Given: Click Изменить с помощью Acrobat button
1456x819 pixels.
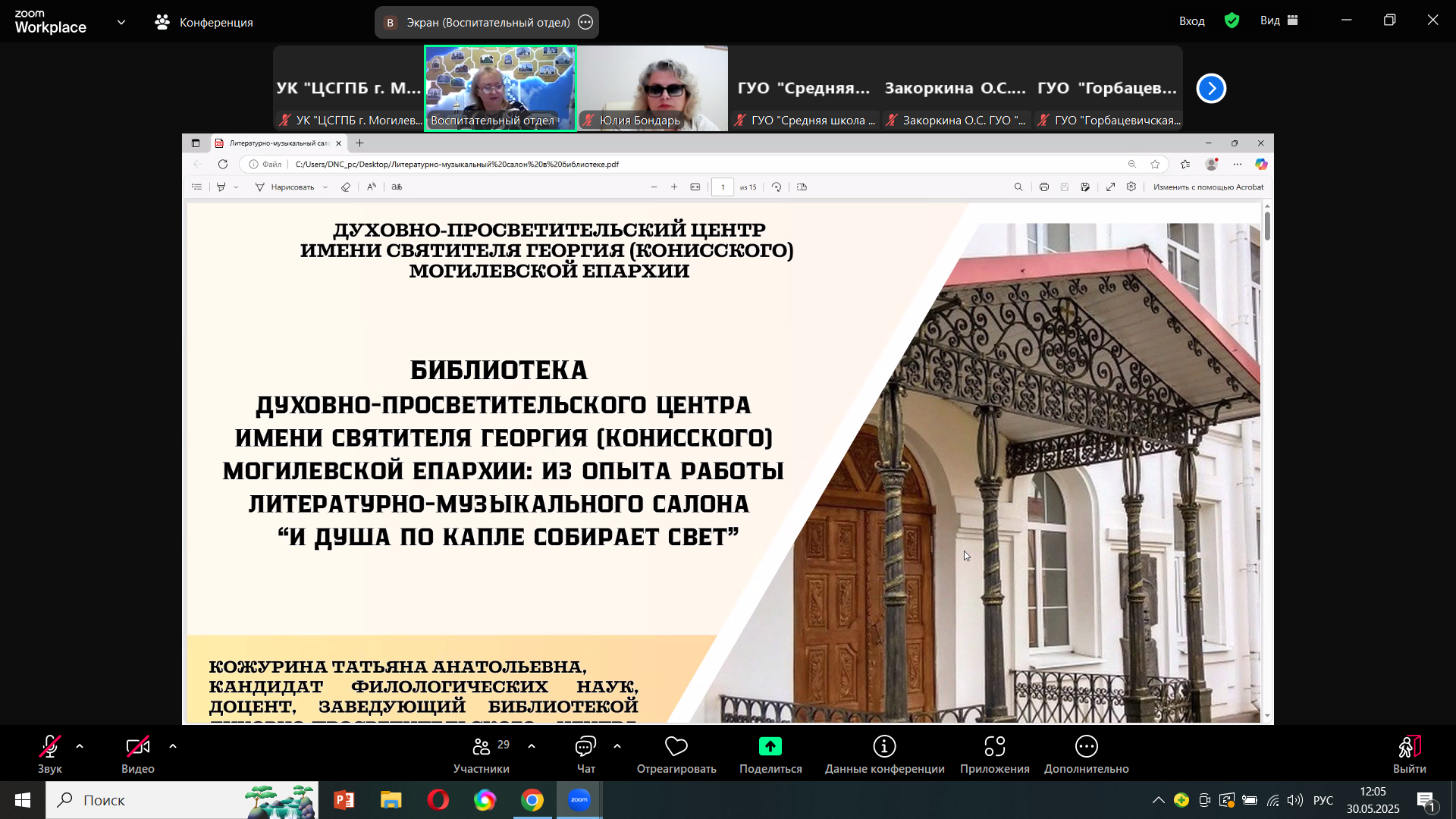Looking at the screenshot, I should (x=1209, y=187).
